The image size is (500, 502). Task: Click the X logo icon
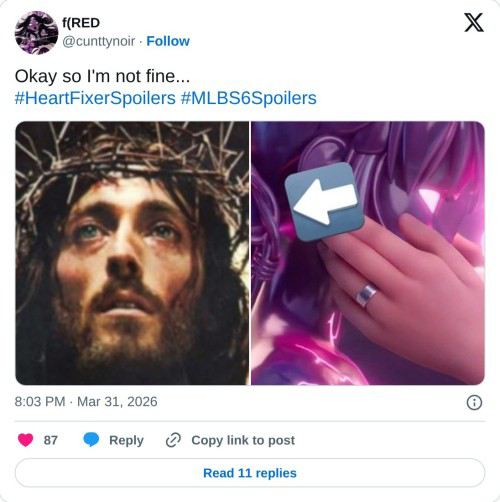pyautogui.click(x=474, y=23)
